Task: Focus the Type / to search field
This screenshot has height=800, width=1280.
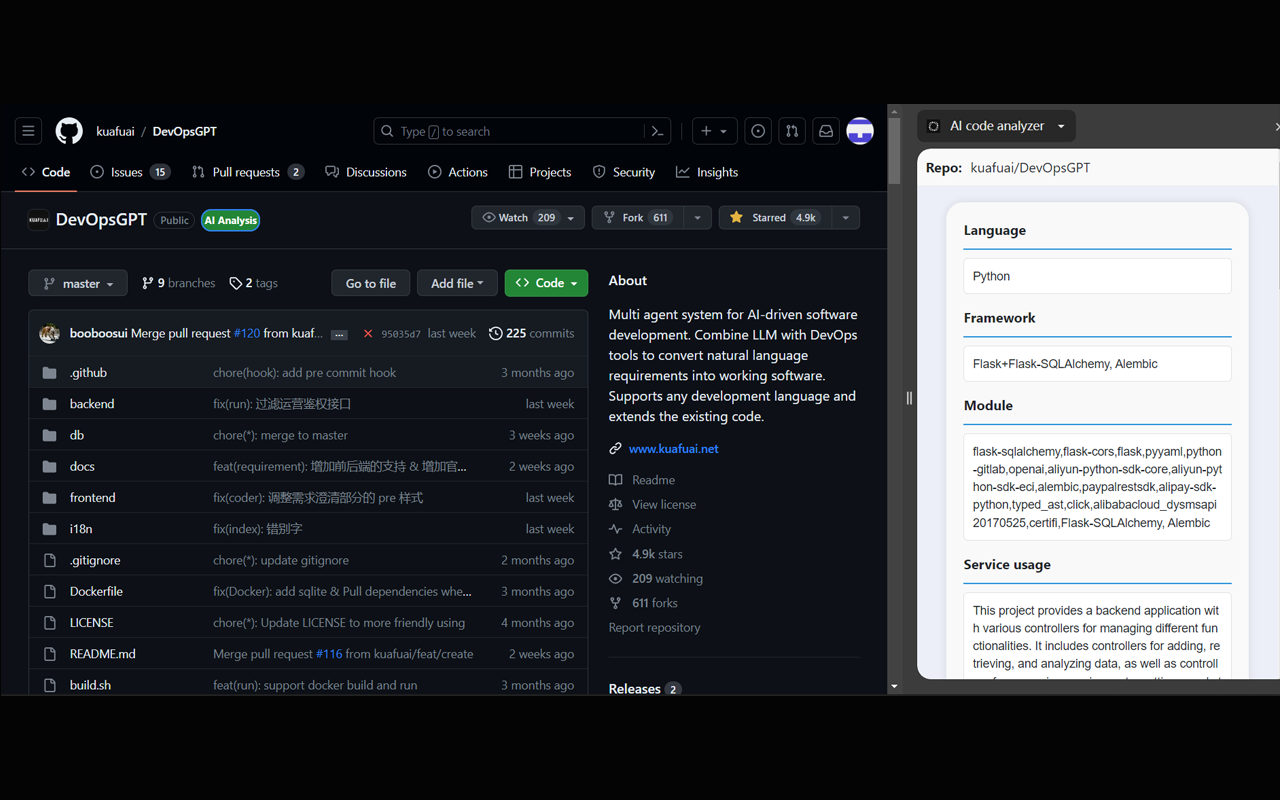Action: tap(521, 131)
